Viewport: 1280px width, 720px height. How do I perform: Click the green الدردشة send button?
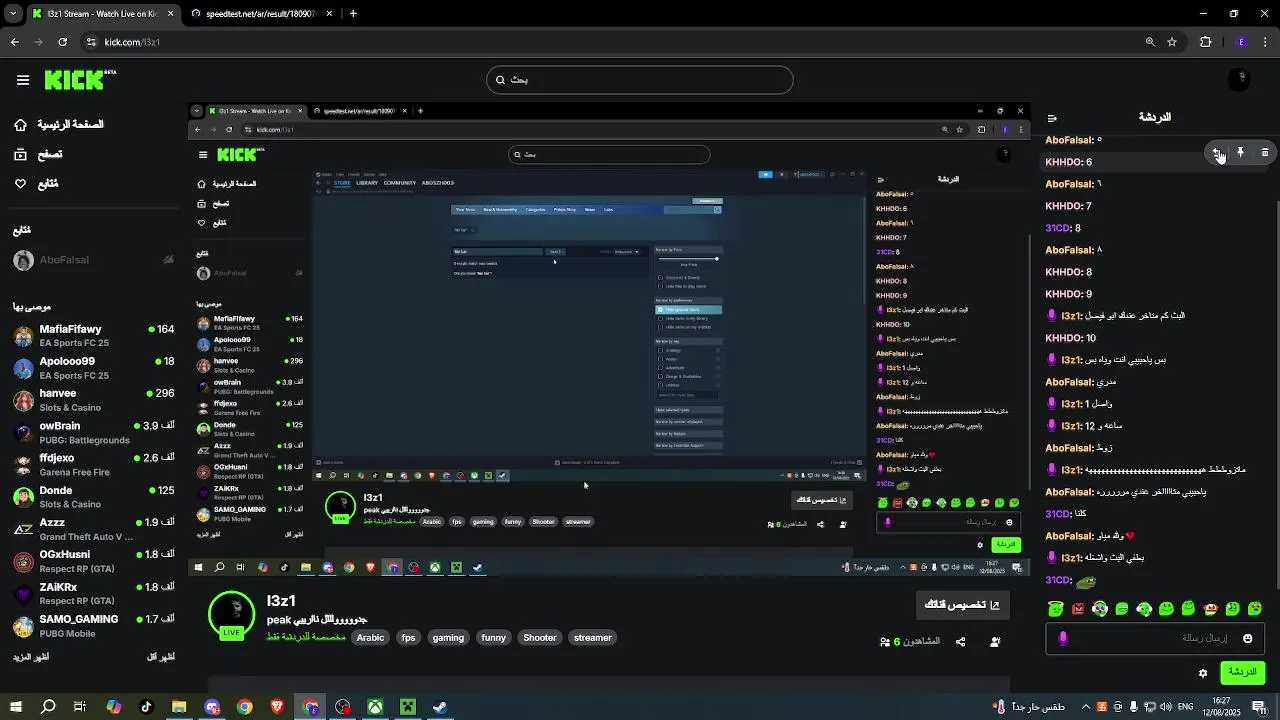pyautogui.click(x=1243, y=673)
